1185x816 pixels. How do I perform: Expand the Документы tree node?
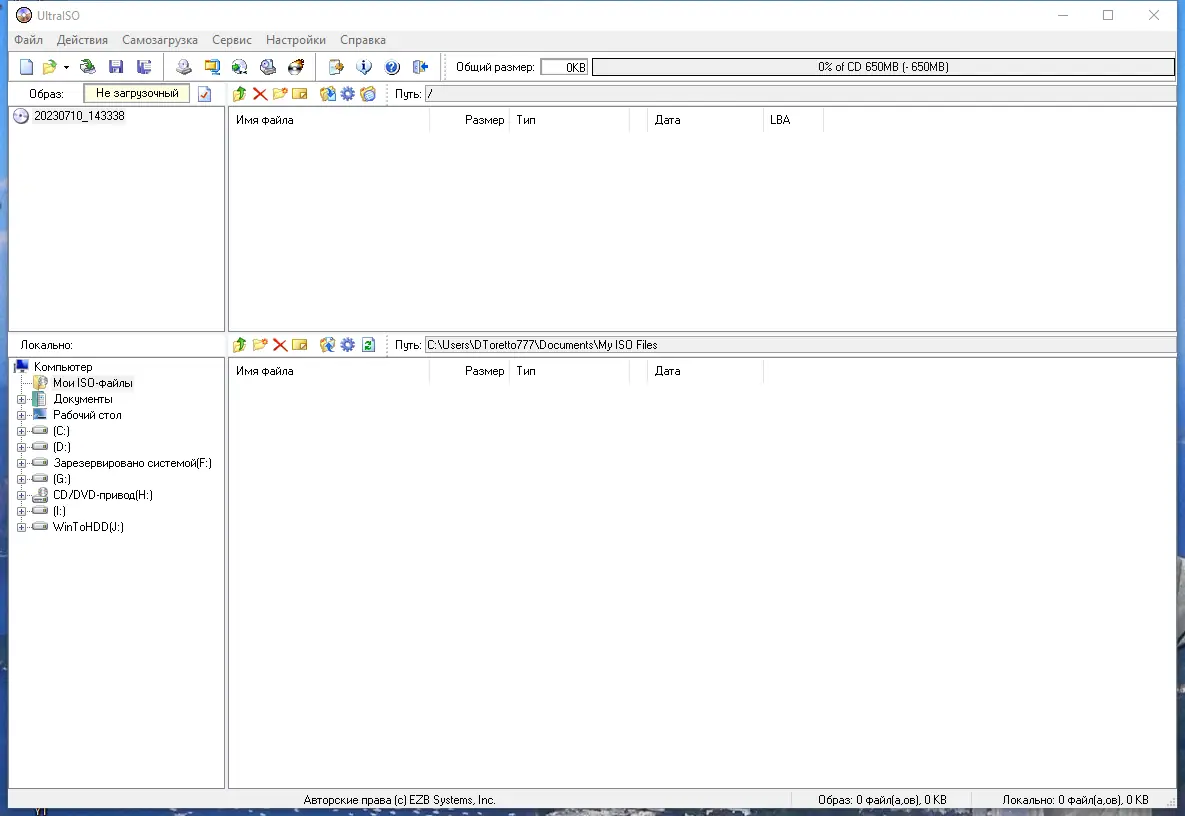click(21, 399)
